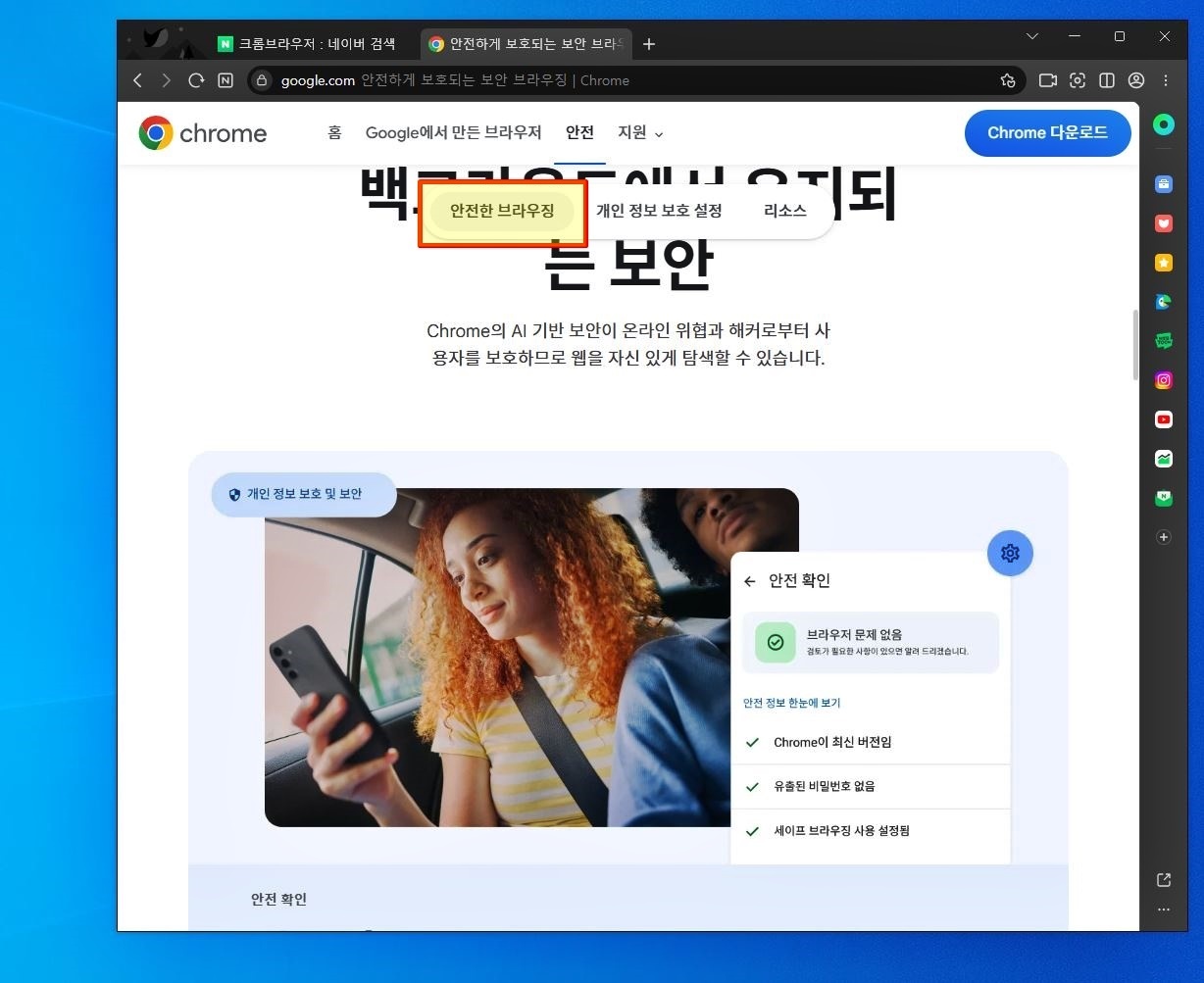Screen dimensions: 1204x983
Task: Open the Whale bird sidebar icon
Action: pyautogui.click(x=1164, y=302)
